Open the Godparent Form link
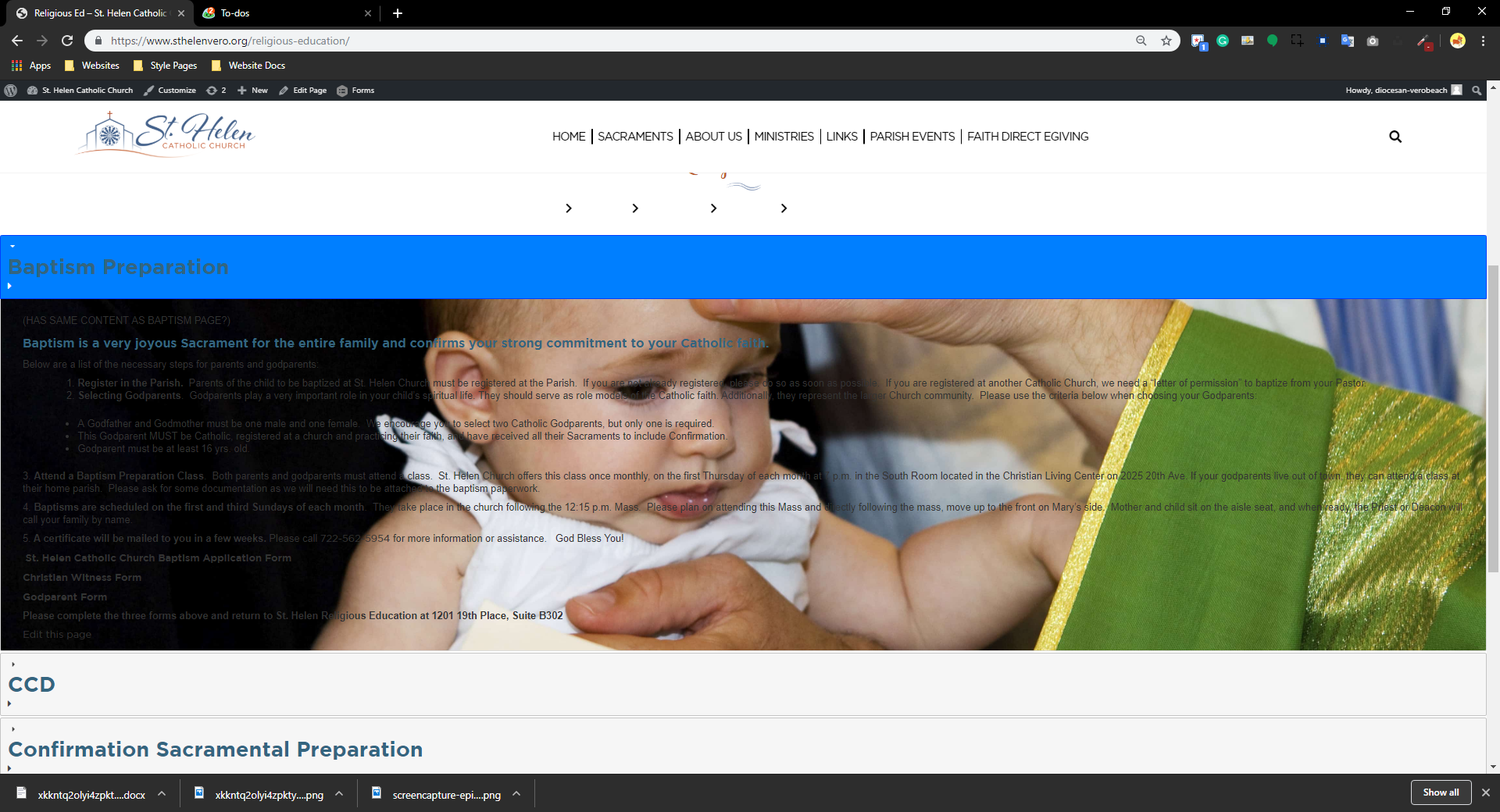This screenshot has width=1500, height=812. pyautogui.click(x=65, y=597)
